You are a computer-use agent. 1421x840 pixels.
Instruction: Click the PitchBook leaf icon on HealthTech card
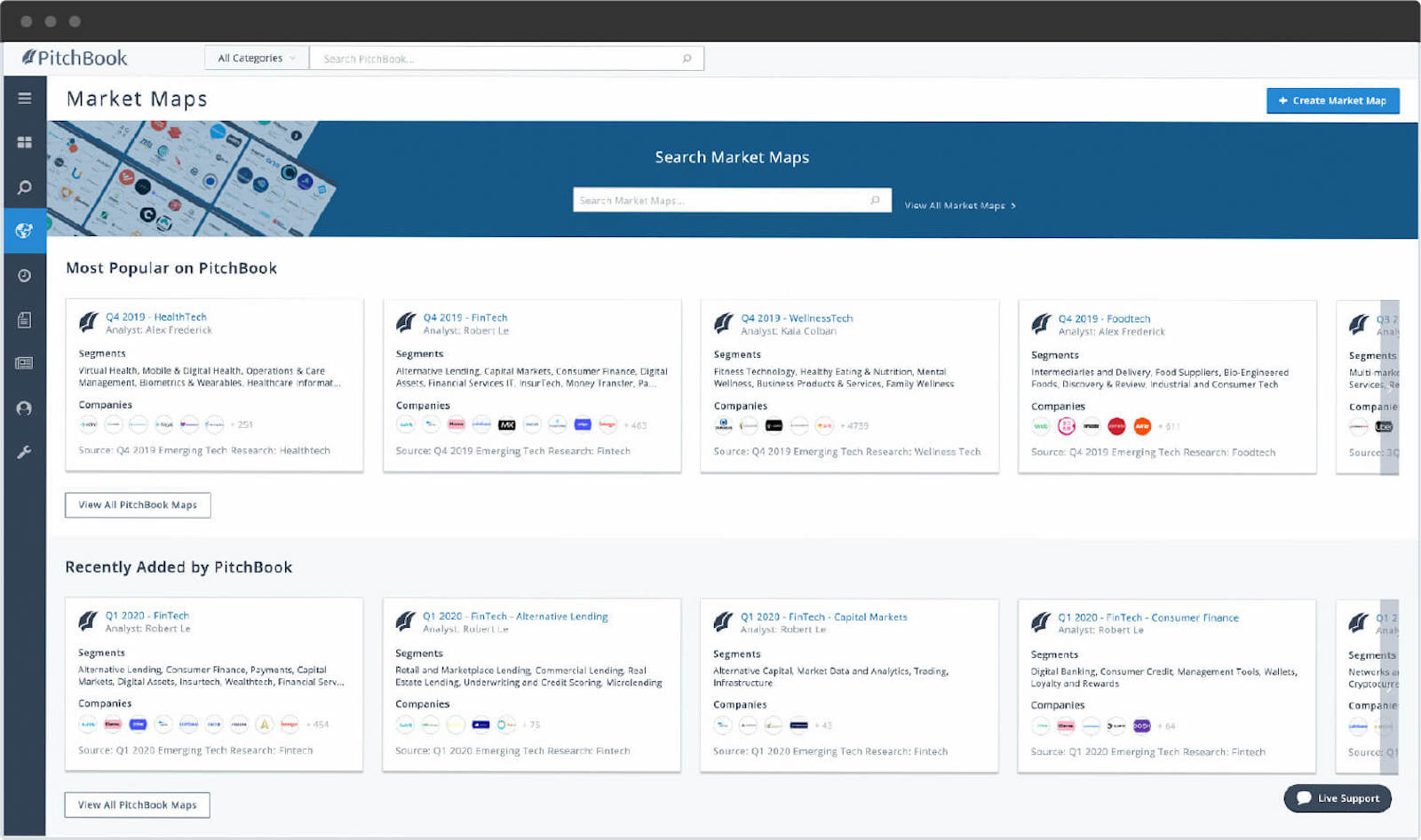coord(89,322)
